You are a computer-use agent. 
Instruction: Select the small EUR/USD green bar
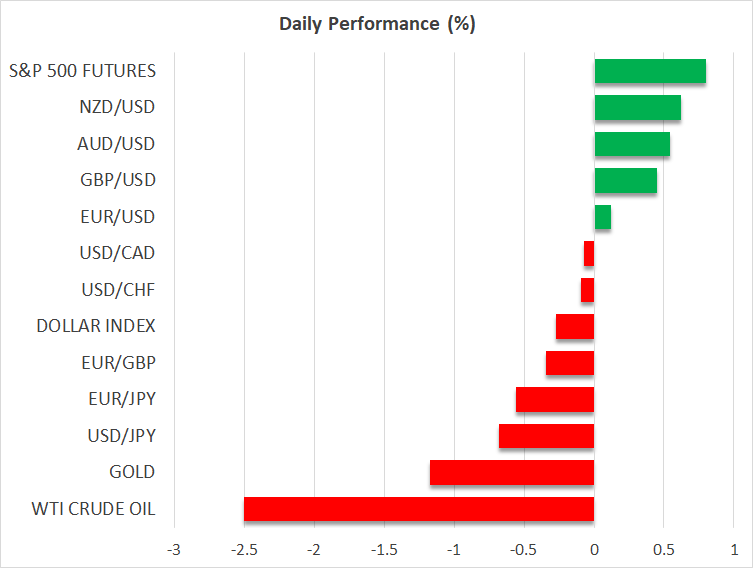pos(602,217)
